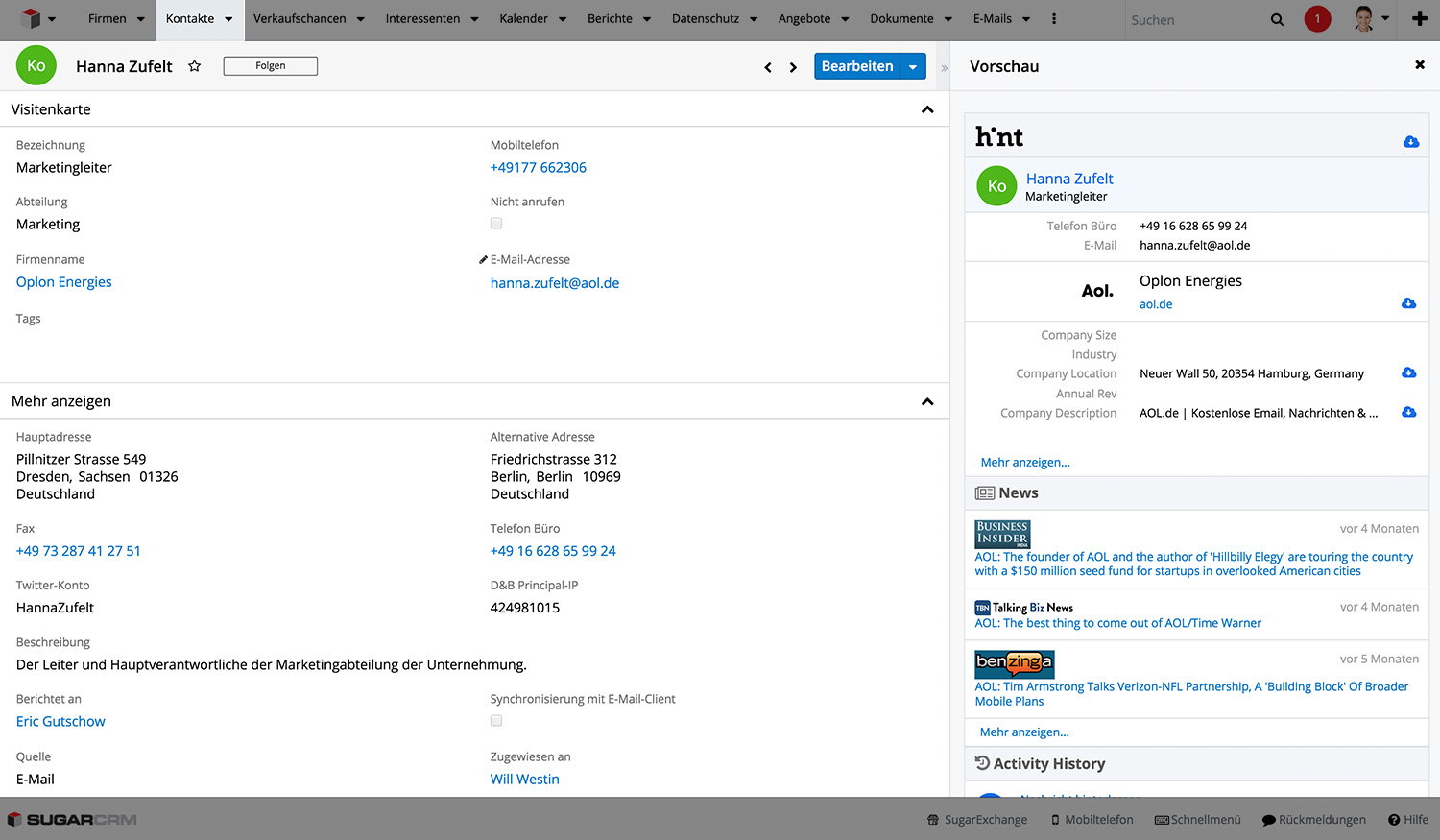Click the plus quick create icon
Image resolution: width=1440 pixels, height=840 pixels.
tap(1419, 19)
